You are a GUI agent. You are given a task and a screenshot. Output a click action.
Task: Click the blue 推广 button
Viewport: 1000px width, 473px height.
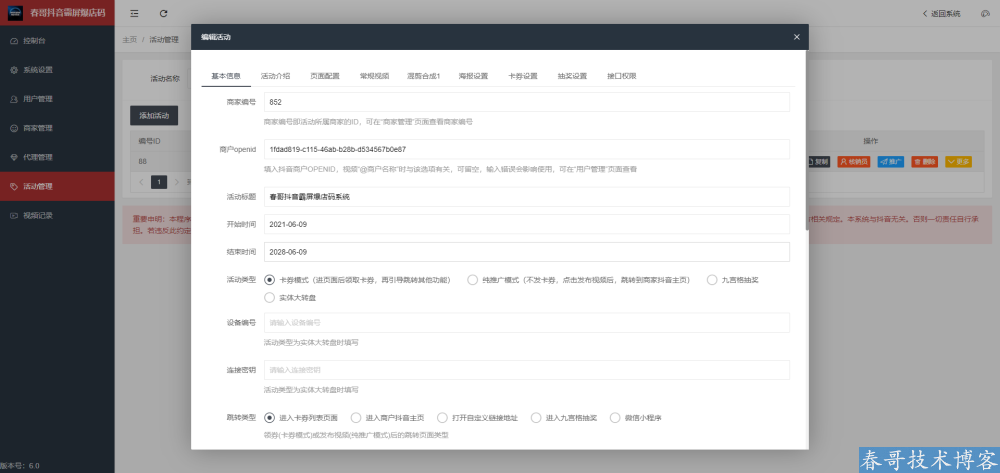(891, 162)
